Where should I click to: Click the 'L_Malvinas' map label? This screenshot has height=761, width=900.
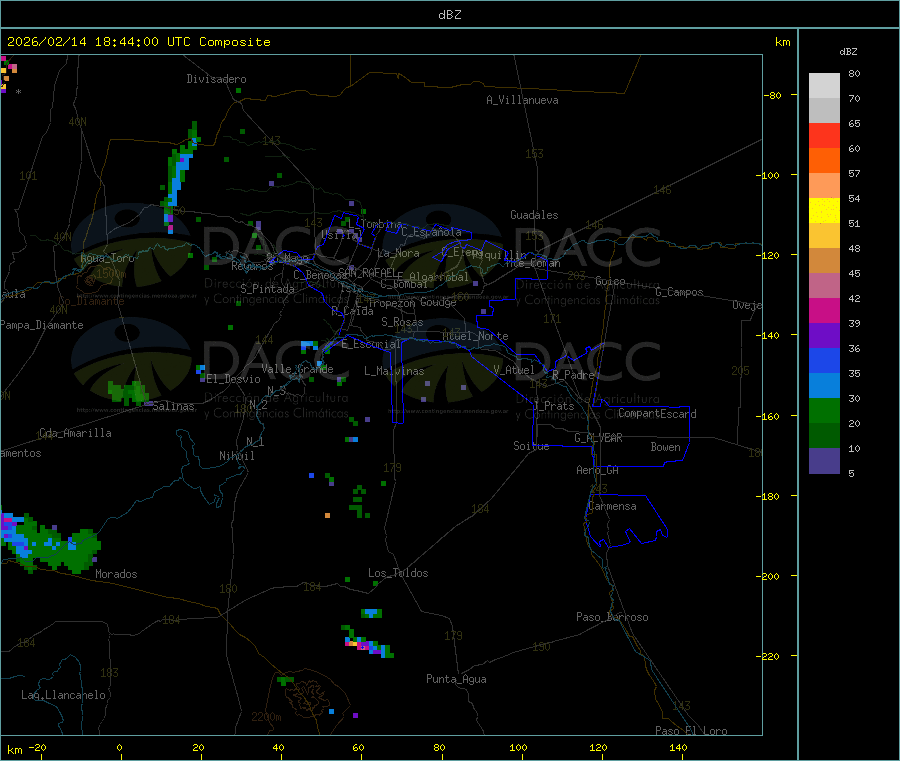[x=394, y=371]
